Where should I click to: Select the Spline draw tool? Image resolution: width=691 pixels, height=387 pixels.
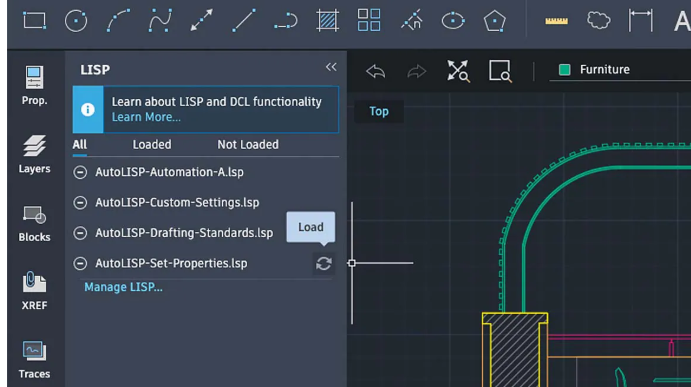tap(160, 20)
